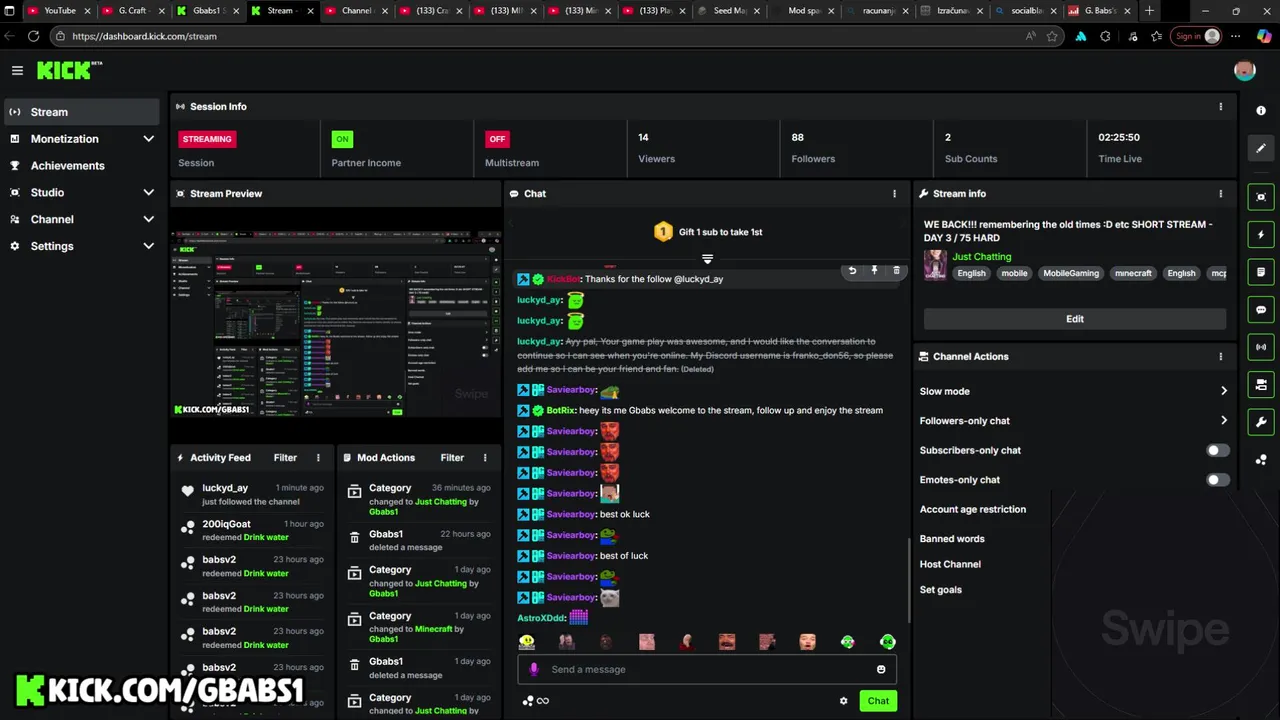Open Activity Feed three-dot menu
The height and width of the screenshot is (720, 1280).
pos(318,457)
